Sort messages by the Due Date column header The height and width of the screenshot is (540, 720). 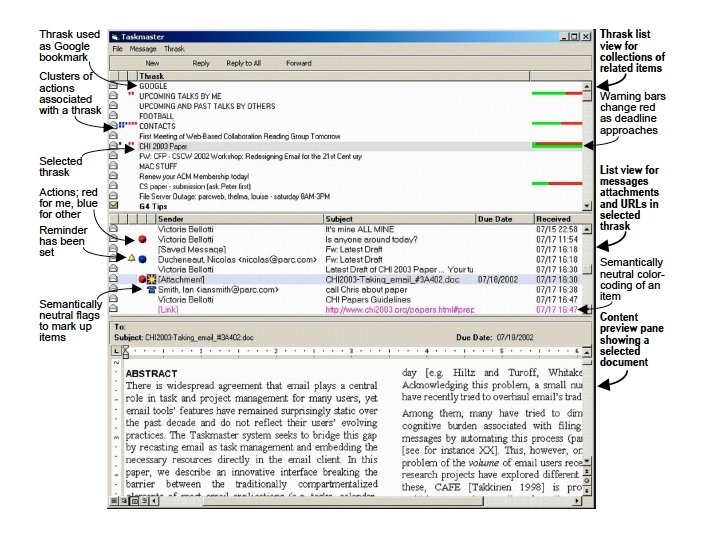(x=505, y=219)
